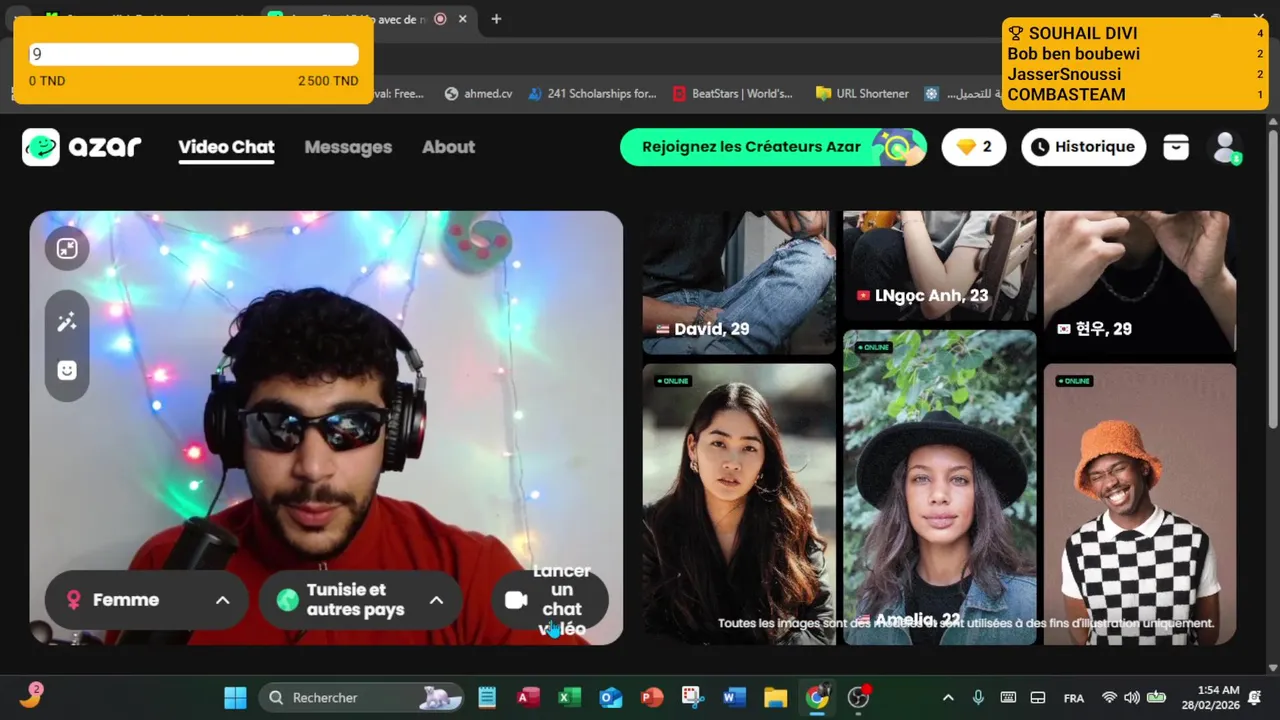
Task: Select Amelia profile card with black hat
Action: (x=940, y=487)
